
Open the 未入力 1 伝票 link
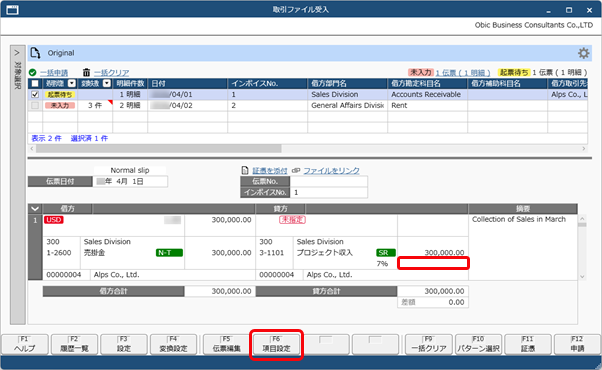[463, 72]
